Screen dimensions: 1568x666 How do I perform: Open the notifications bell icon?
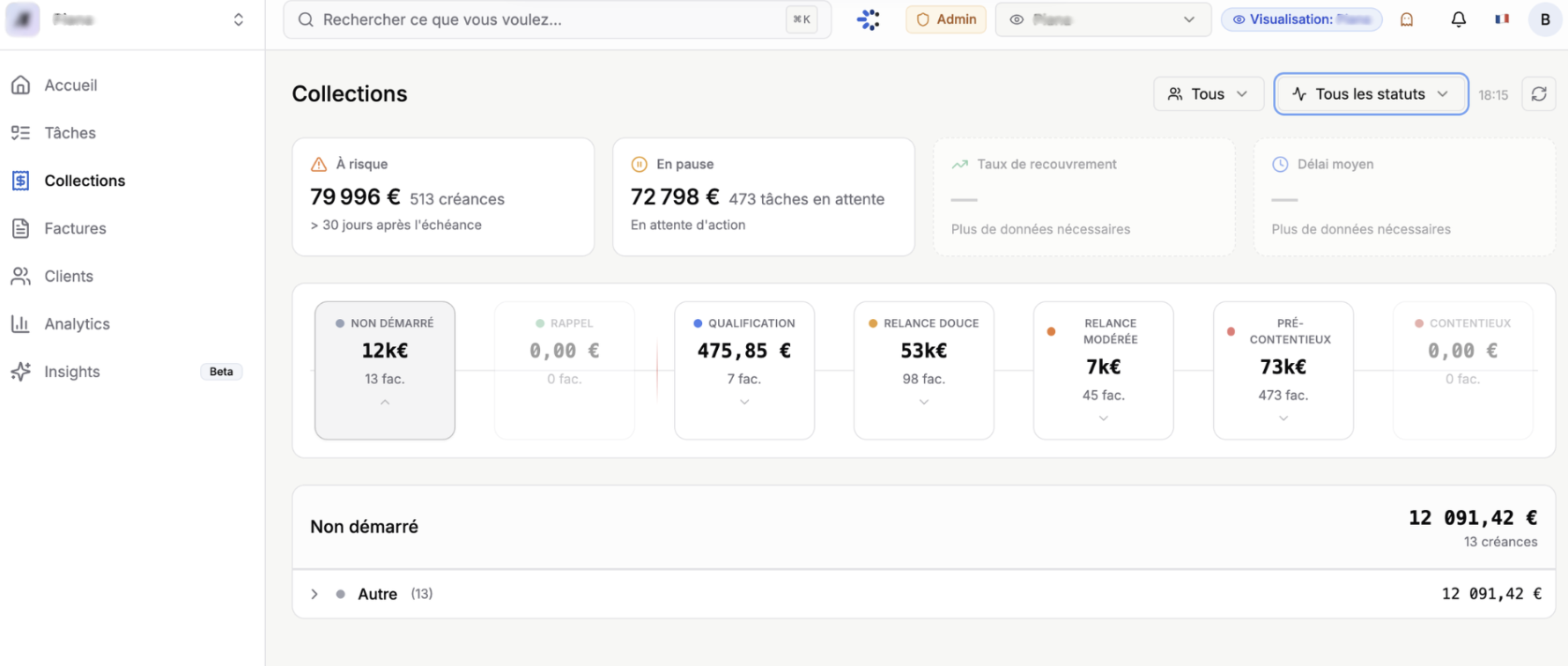[1458, 19]
